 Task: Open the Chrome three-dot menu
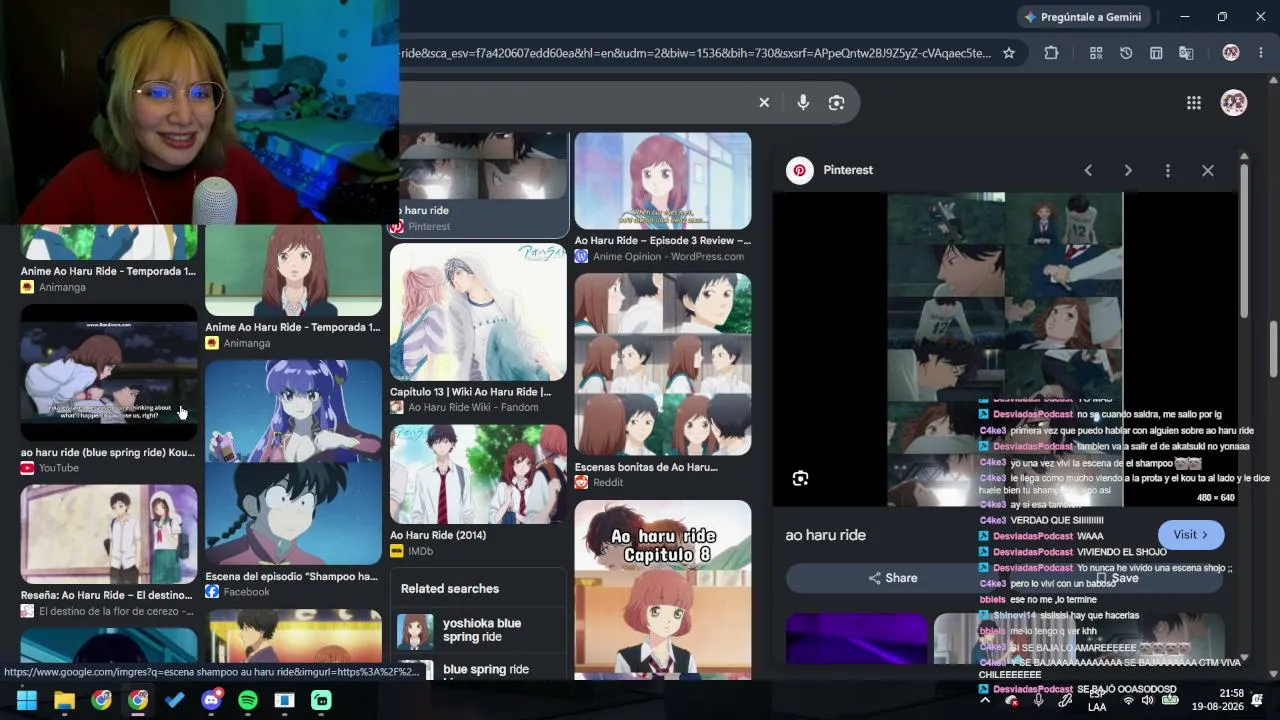(x=1260, y=53)
